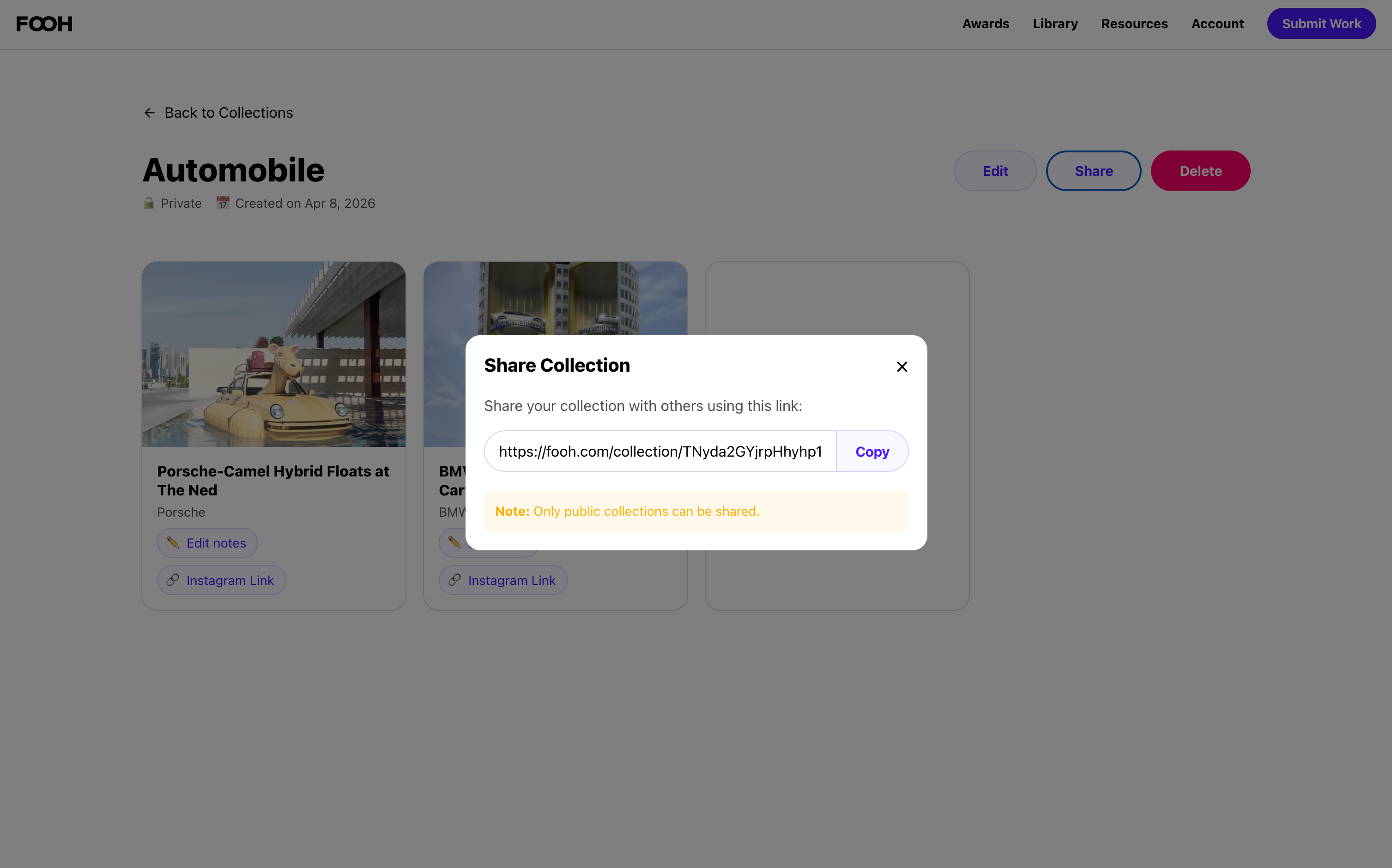The width and height of the screenshot is (1392, 868).
Task: Click the 'Share your collection with others' text
Action: (x=643, y=406)
